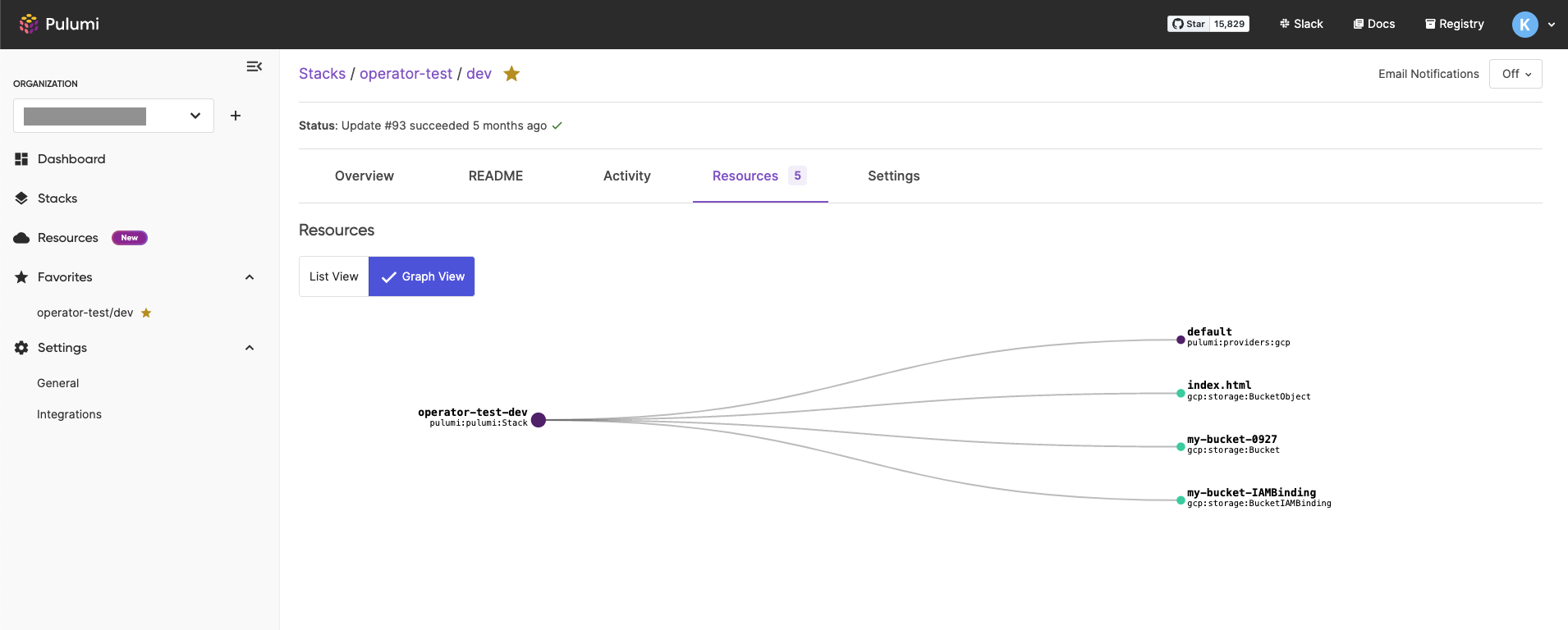The width and height of the screenshot is (1568, 630).
Task: Go to Stacks in the sidebar
Action: [57, 199]
